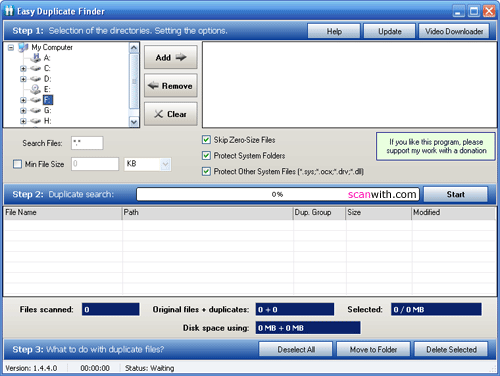
Task: Open Help
Action: point(334,31)
